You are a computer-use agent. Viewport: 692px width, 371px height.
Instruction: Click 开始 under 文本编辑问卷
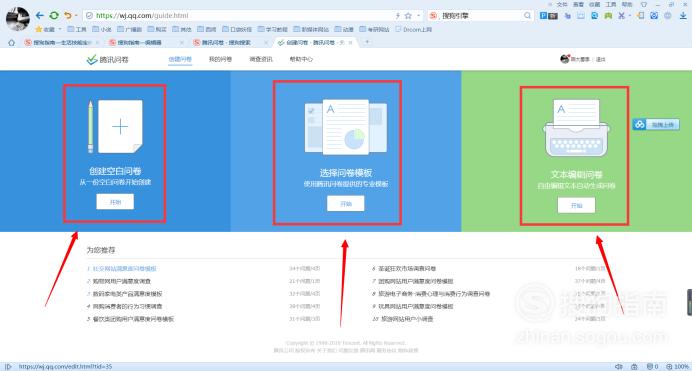click(576, 205)
